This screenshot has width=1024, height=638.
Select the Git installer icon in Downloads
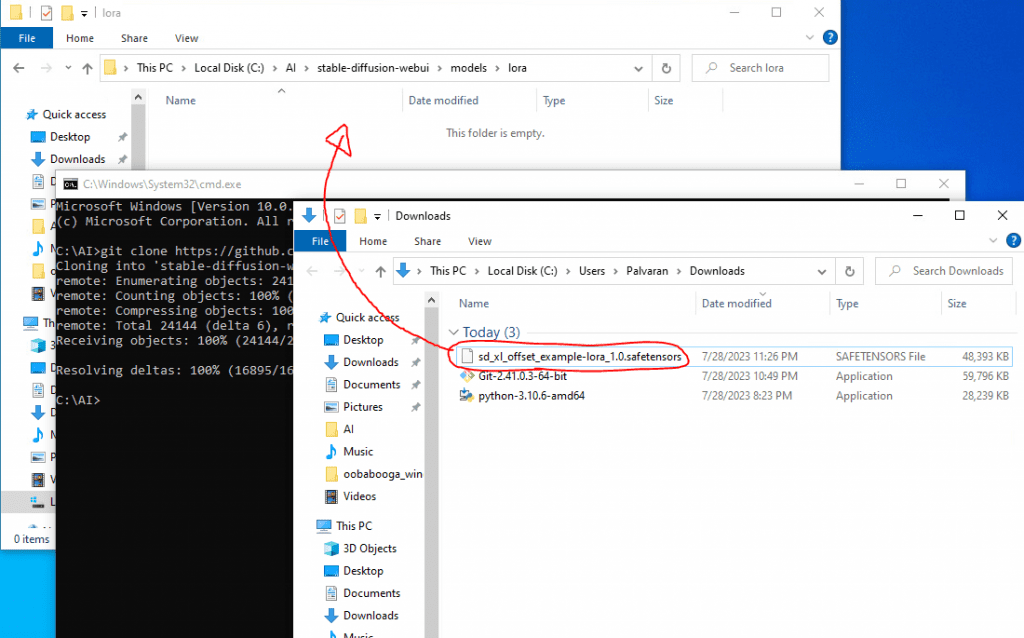[x=466, y=376]
